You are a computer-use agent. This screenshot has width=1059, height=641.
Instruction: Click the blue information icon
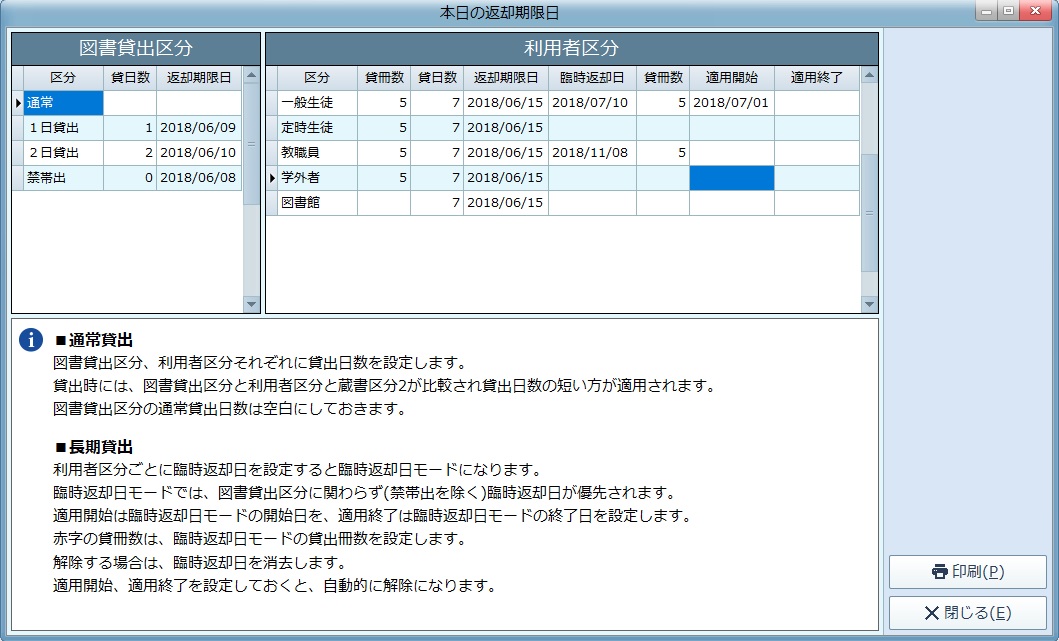(x=31, y=339)
